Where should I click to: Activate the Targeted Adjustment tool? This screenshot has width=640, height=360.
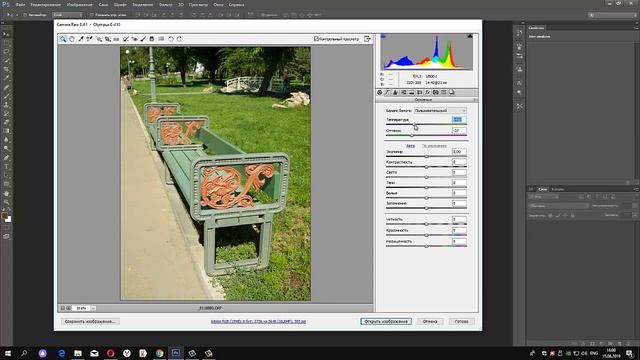98,39
